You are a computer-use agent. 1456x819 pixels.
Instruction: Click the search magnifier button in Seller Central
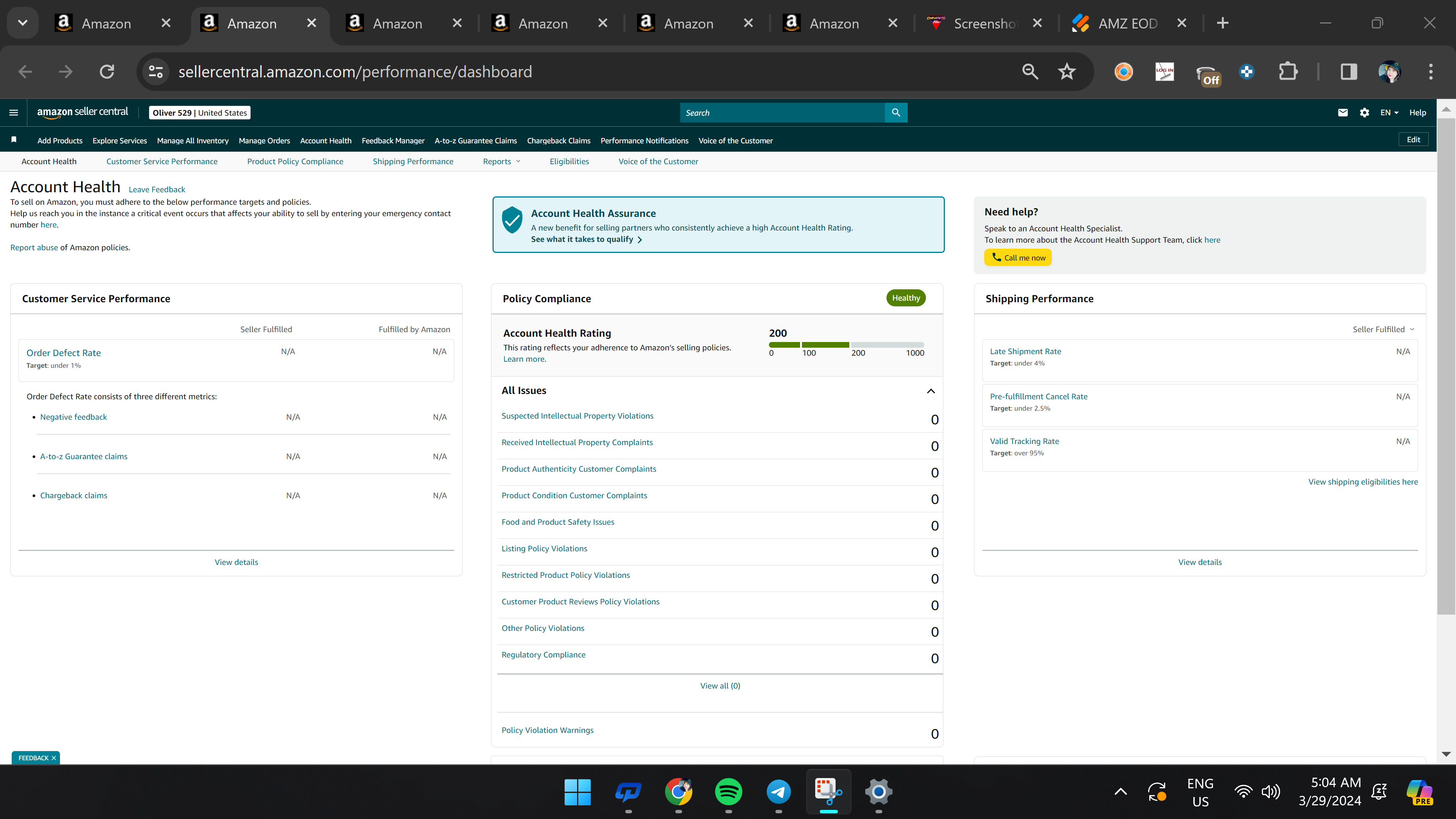click(x=896, y=113)
